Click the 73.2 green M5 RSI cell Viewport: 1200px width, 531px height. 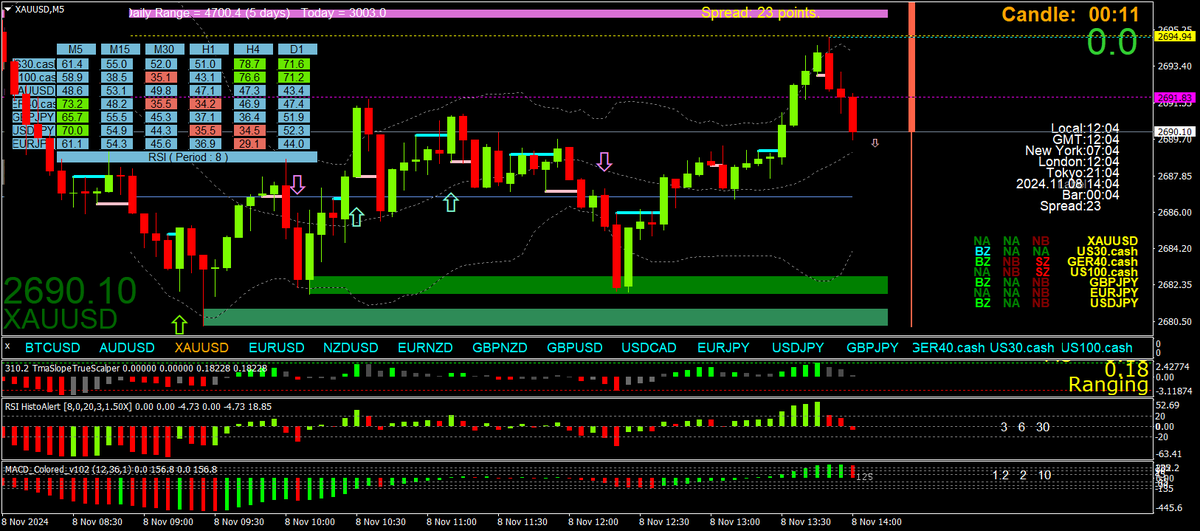[x=72, y=103]
